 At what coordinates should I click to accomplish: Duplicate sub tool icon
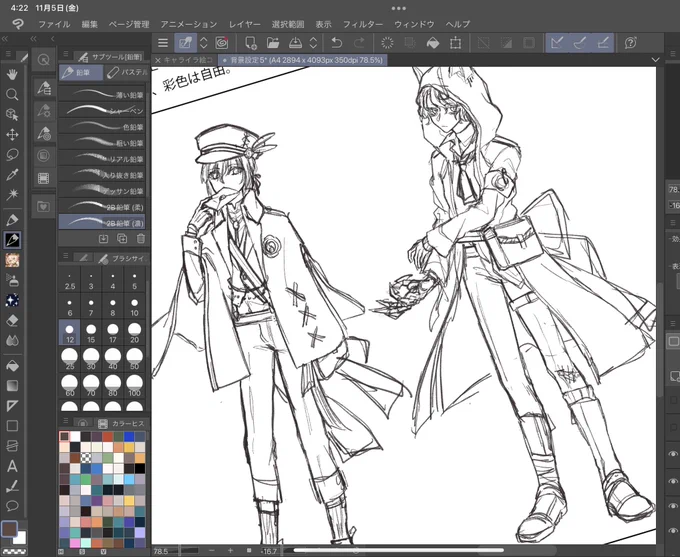[x=122, y=238]
